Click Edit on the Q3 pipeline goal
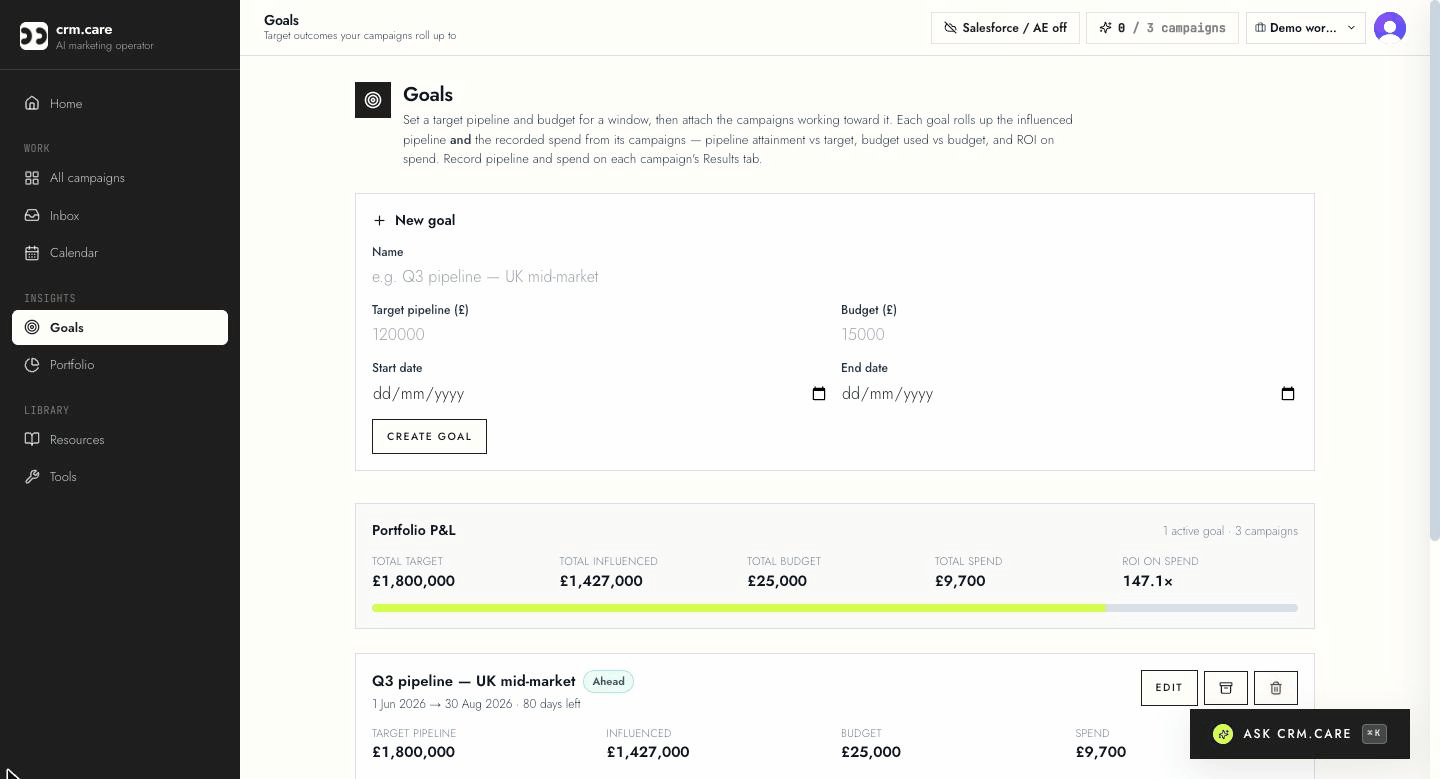 coord(1169,688)
